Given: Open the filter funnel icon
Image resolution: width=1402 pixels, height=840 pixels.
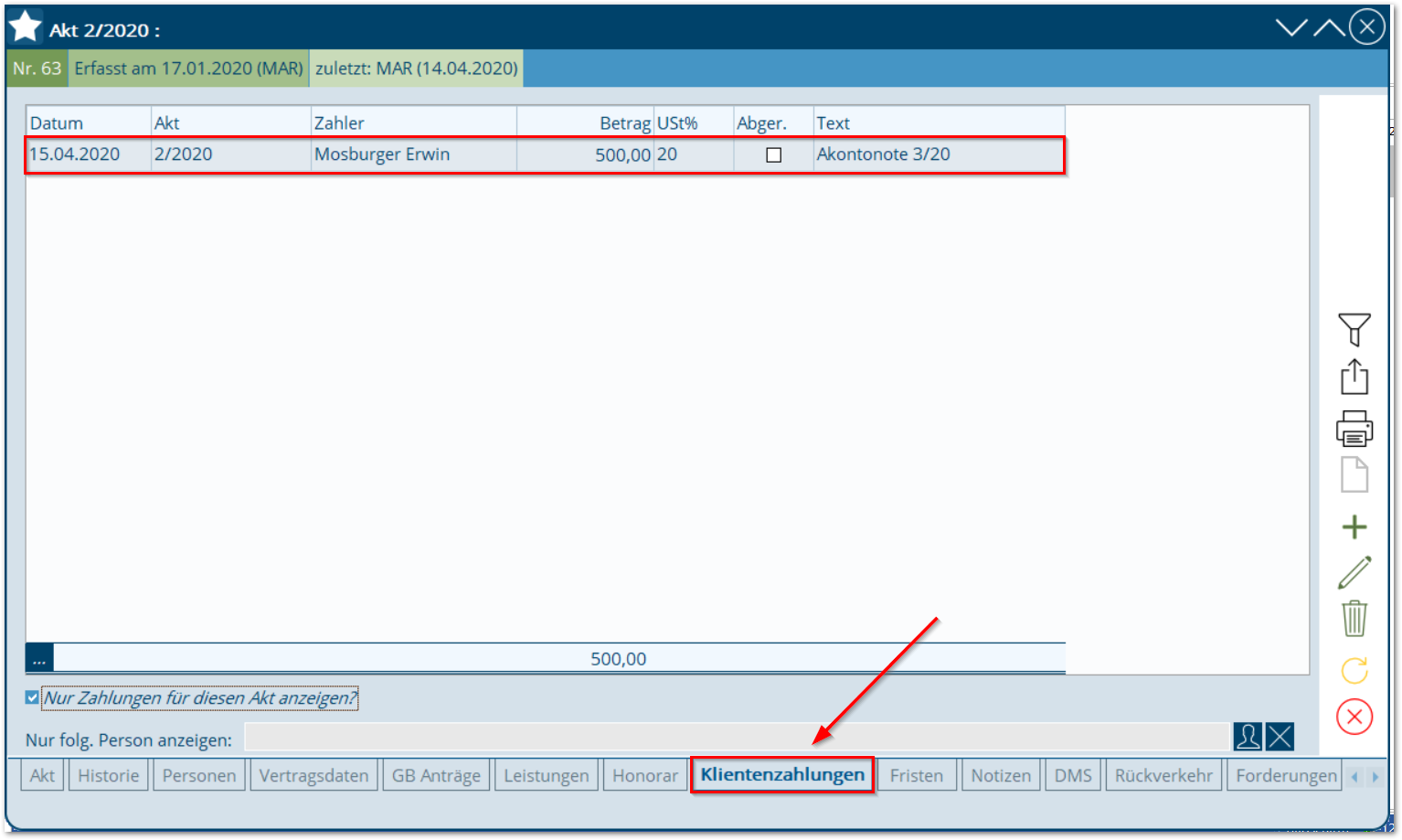Looking at the screenshot, I should pos(1354,329).
